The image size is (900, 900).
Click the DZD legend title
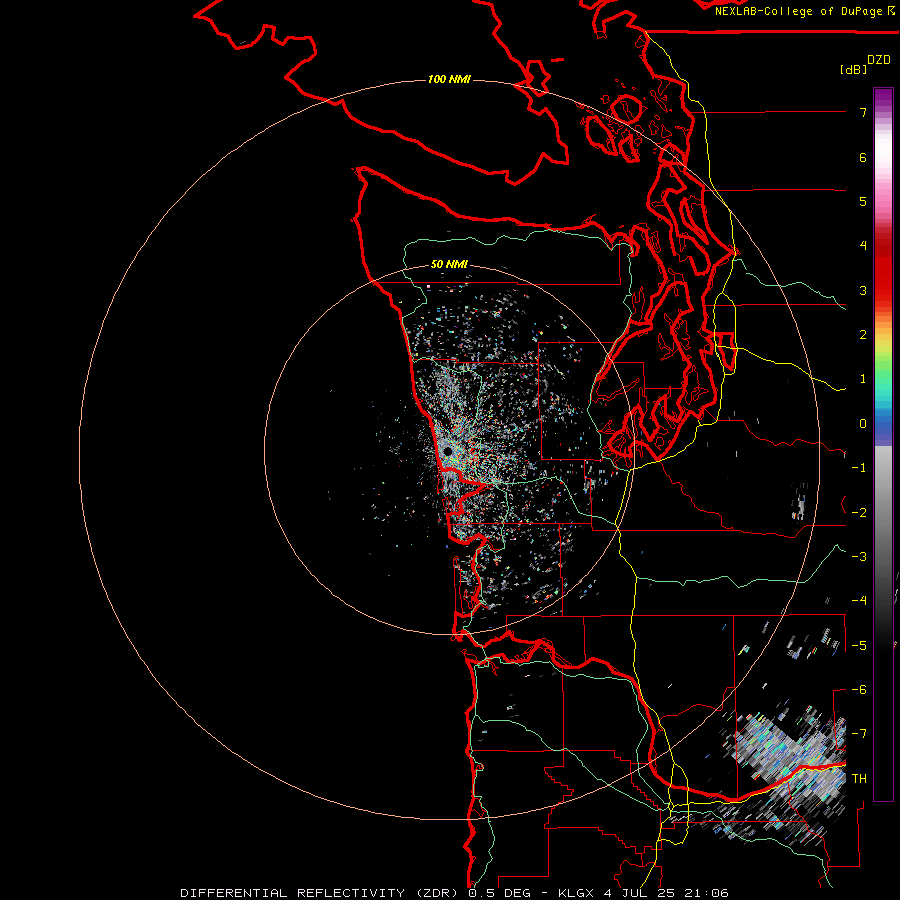tap(879, 60)
